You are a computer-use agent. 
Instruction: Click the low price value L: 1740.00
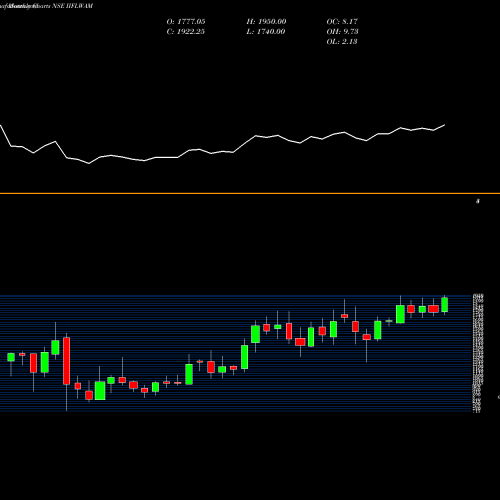click(x=266, y=32)
